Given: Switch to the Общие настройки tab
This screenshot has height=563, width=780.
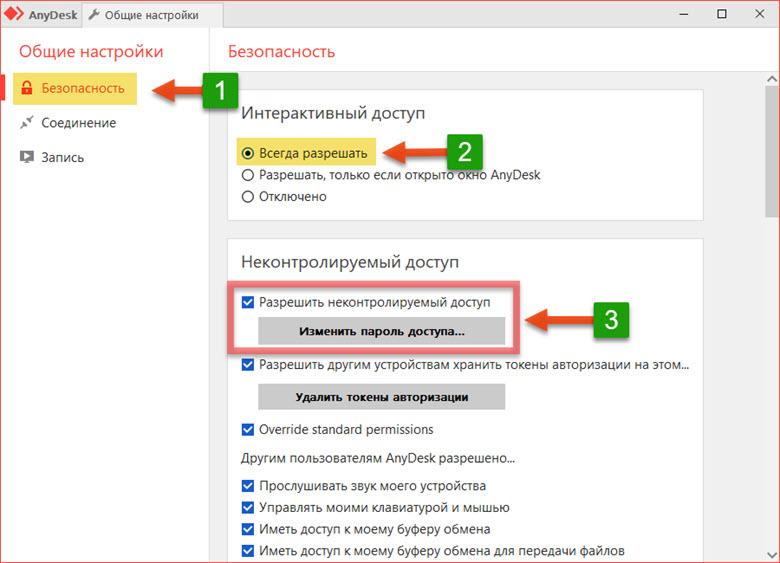Looking at the screenshot, I should [152, 15].
